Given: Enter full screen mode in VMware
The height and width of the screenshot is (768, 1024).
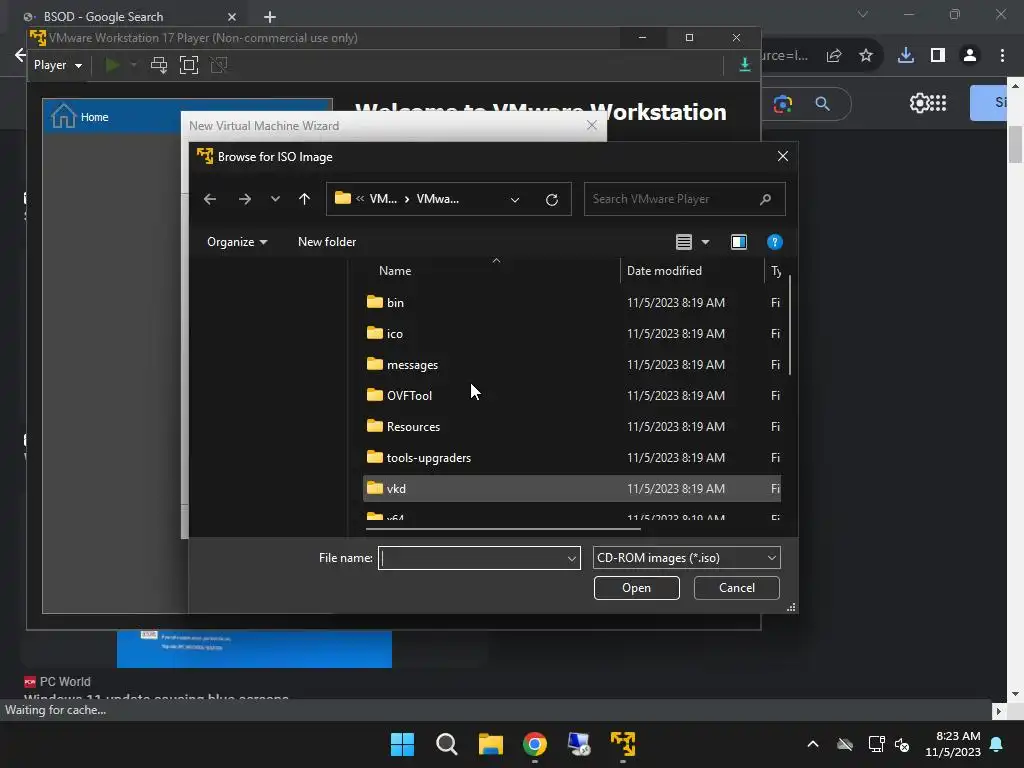Looking at the screenshot, I should (189, 65).
